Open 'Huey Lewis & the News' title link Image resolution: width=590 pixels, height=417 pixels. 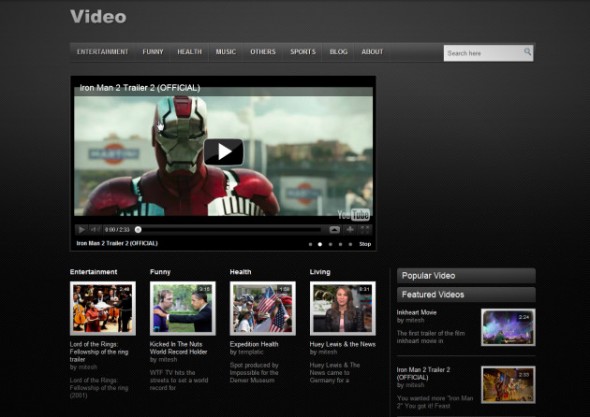(x=343, y=344)
